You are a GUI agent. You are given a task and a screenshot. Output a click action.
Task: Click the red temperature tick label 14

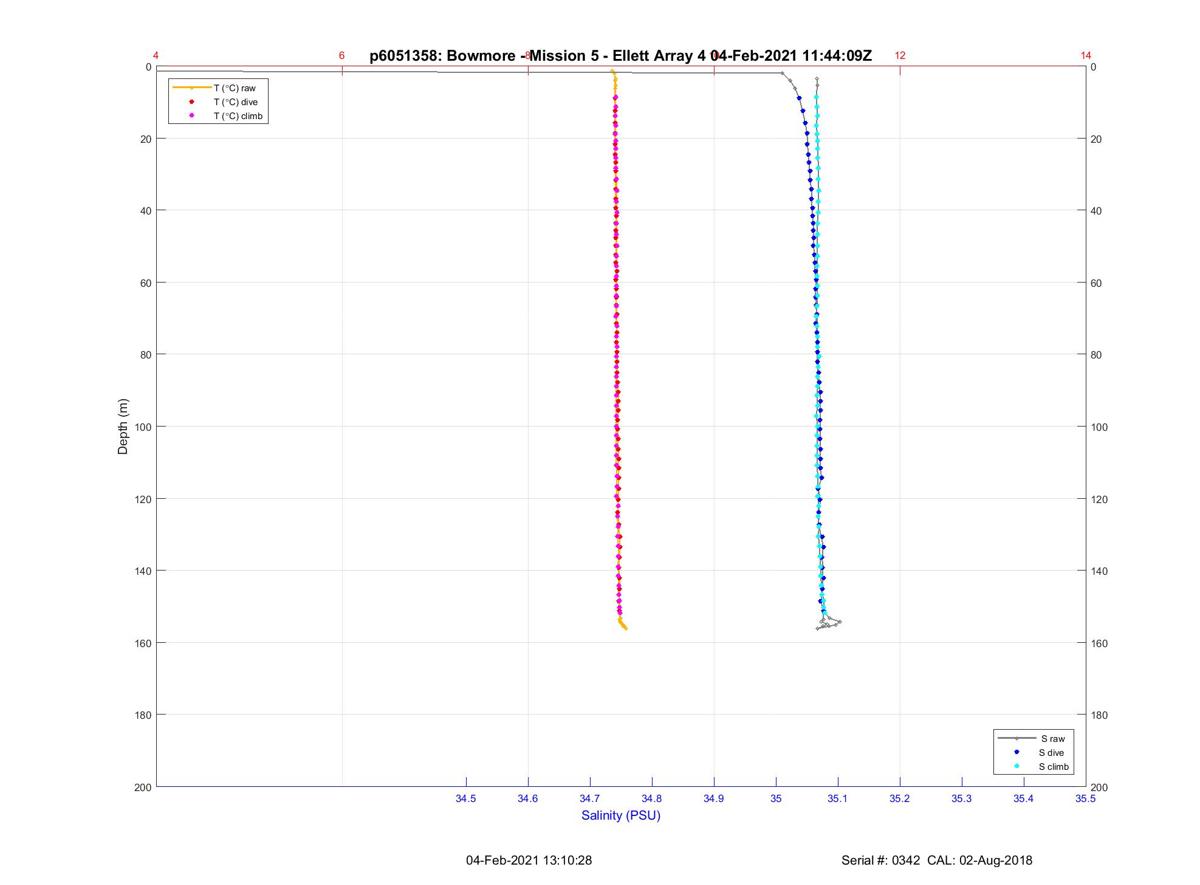click(x=1086, y=56)
